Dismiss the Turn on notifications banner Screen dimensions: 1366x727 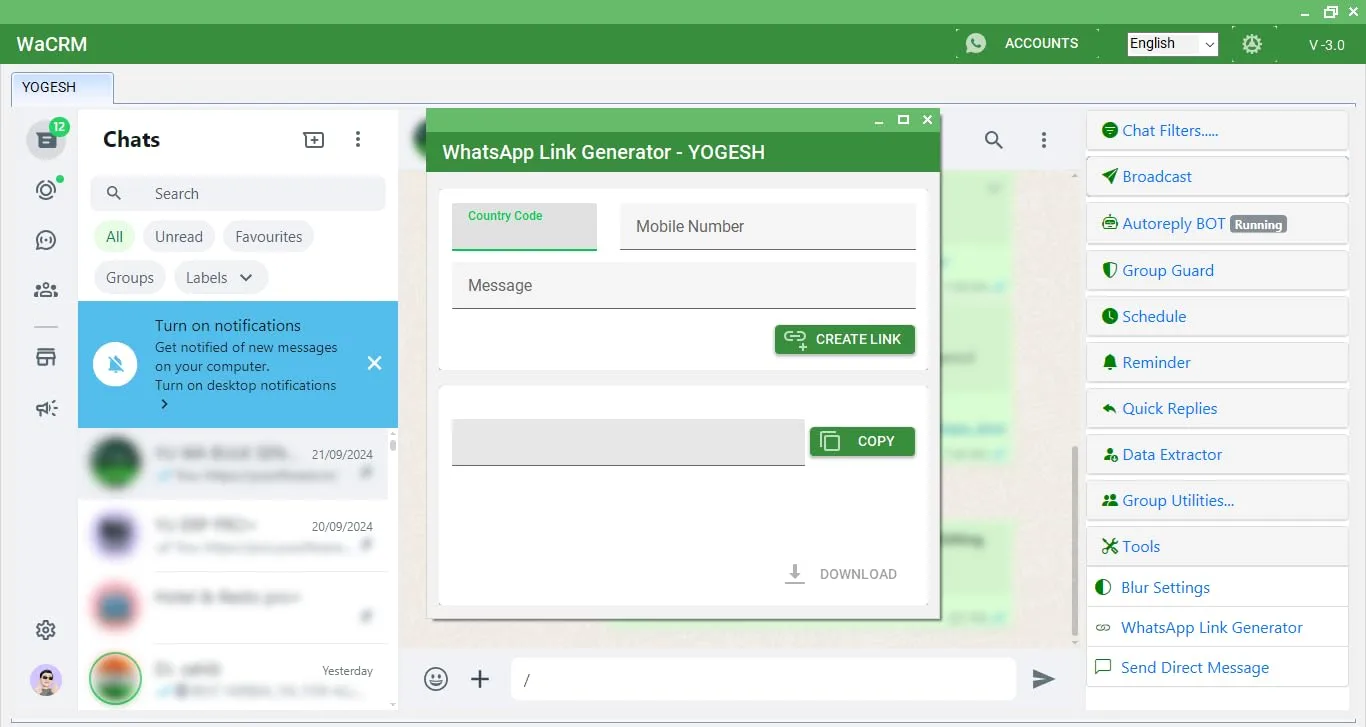pos(374,363)
